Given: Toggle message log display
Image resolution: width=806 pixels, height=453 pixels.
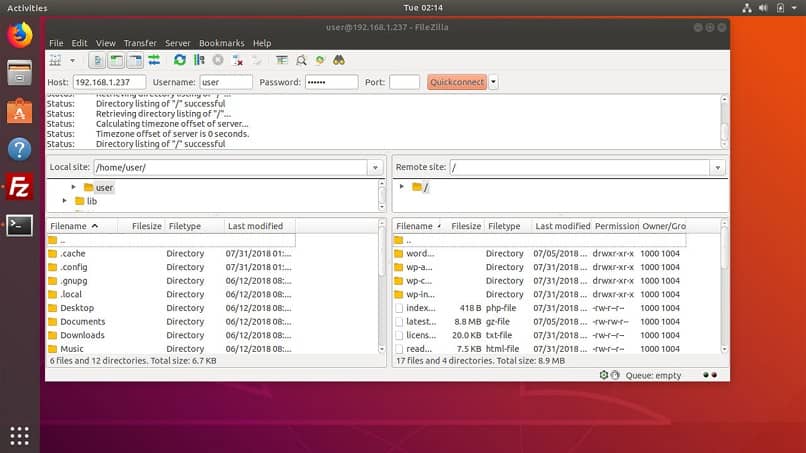Looking at the screenshot, I should click(x=97, y=61).
